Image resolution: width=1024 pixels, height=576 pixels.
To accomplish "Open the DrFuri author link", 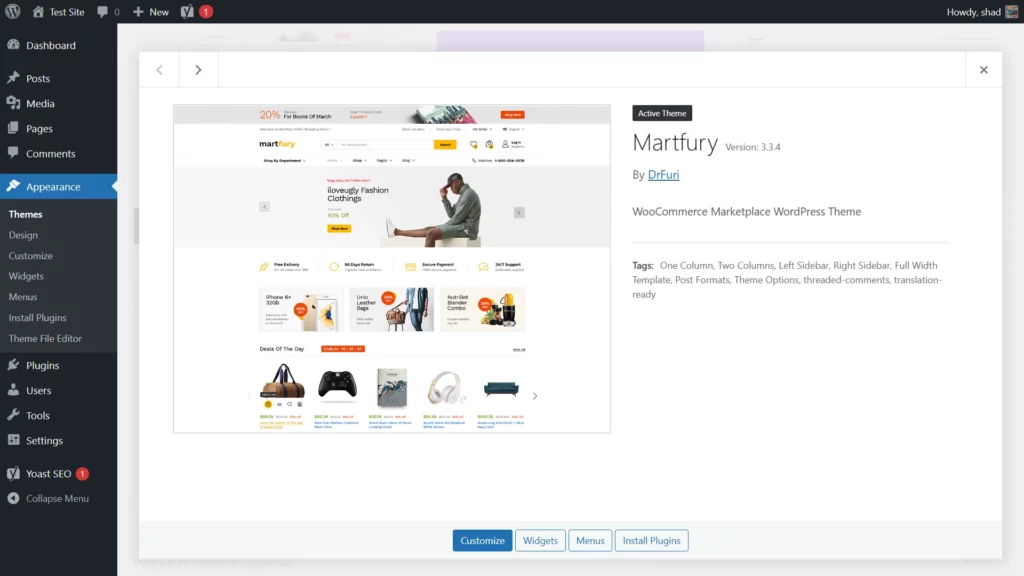I will point(663,175).
